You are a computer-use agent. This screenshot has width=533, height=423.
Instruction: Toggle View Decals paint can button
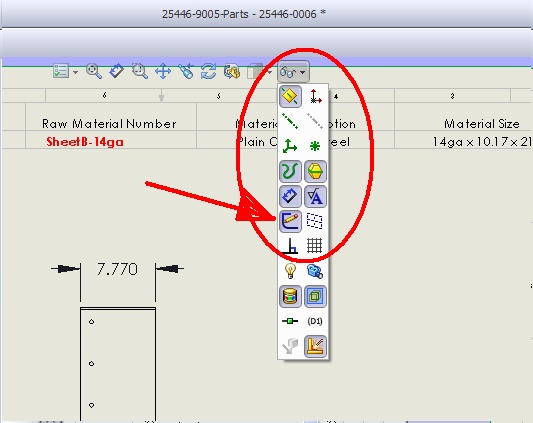pyautogui.click(x=290, y=296)
